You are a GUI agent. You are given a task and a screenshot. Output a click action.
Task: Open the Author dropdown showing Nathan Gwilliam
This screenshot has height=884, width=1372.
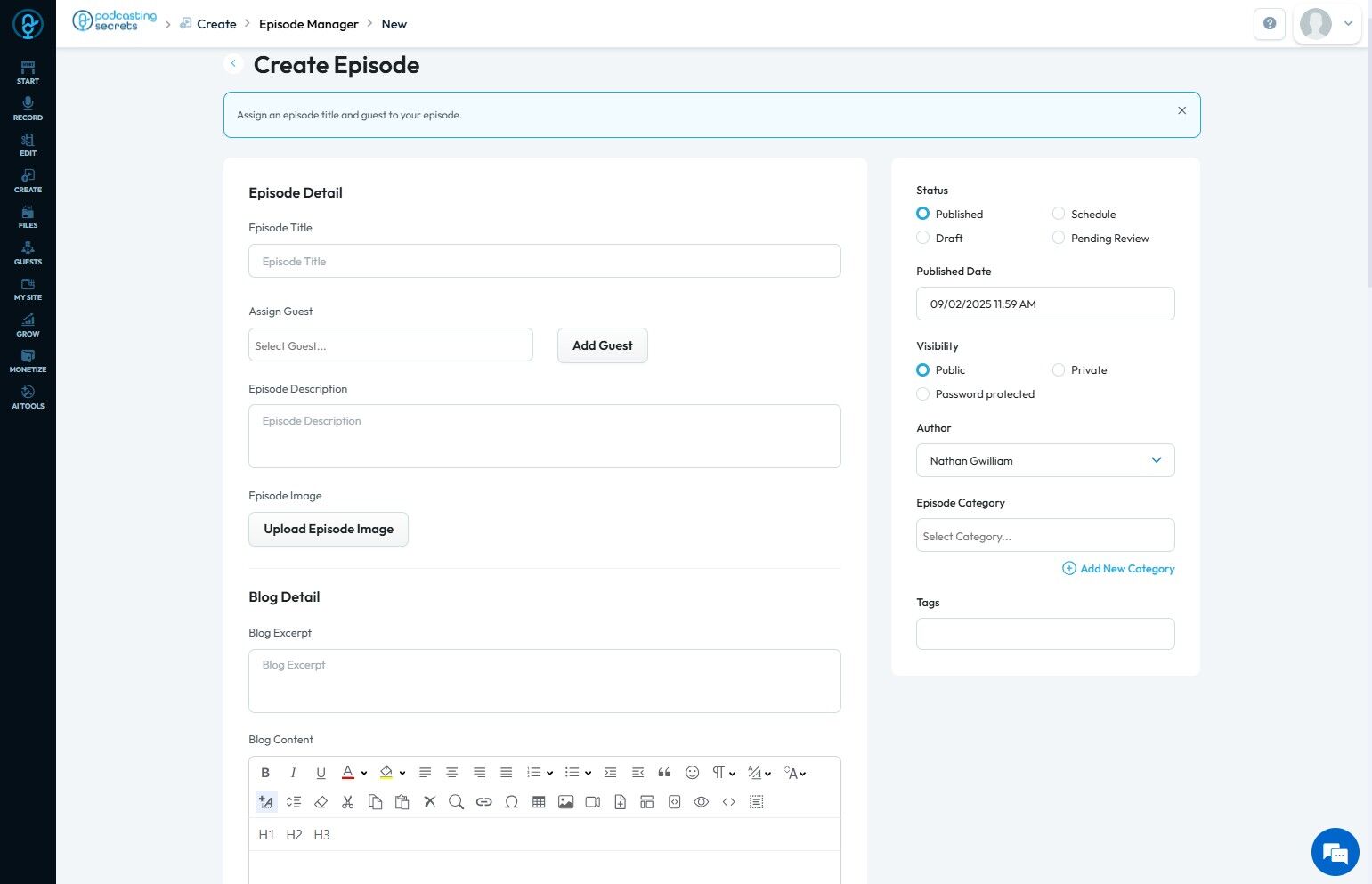(x=1045, y=460)
